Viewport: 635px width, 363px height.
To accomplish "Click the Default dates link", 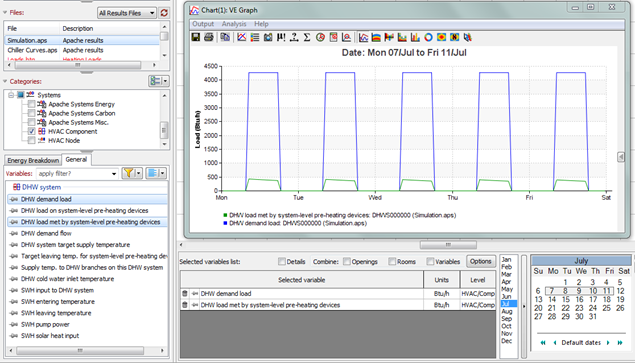I will click(581, 343).
